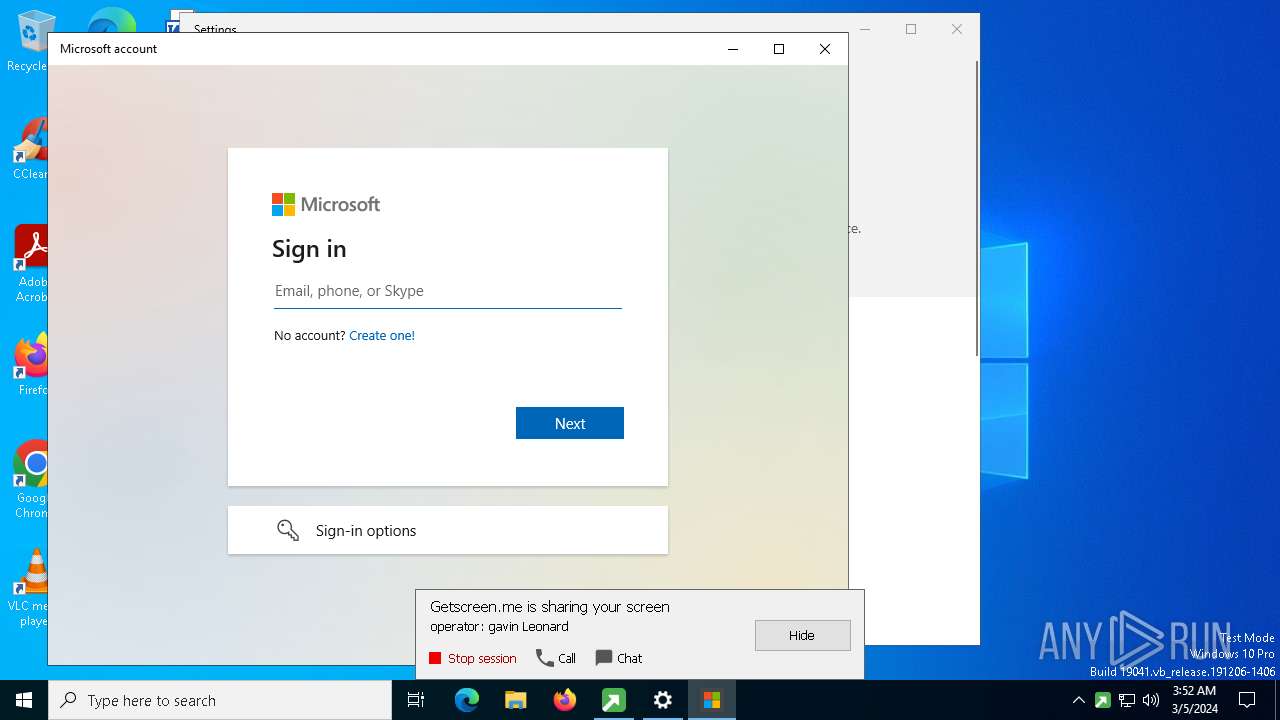Click the Settings window scrollbar
Image resolution: width=1280 pixels, height=720 pixels.
click(x=977, y=207)
